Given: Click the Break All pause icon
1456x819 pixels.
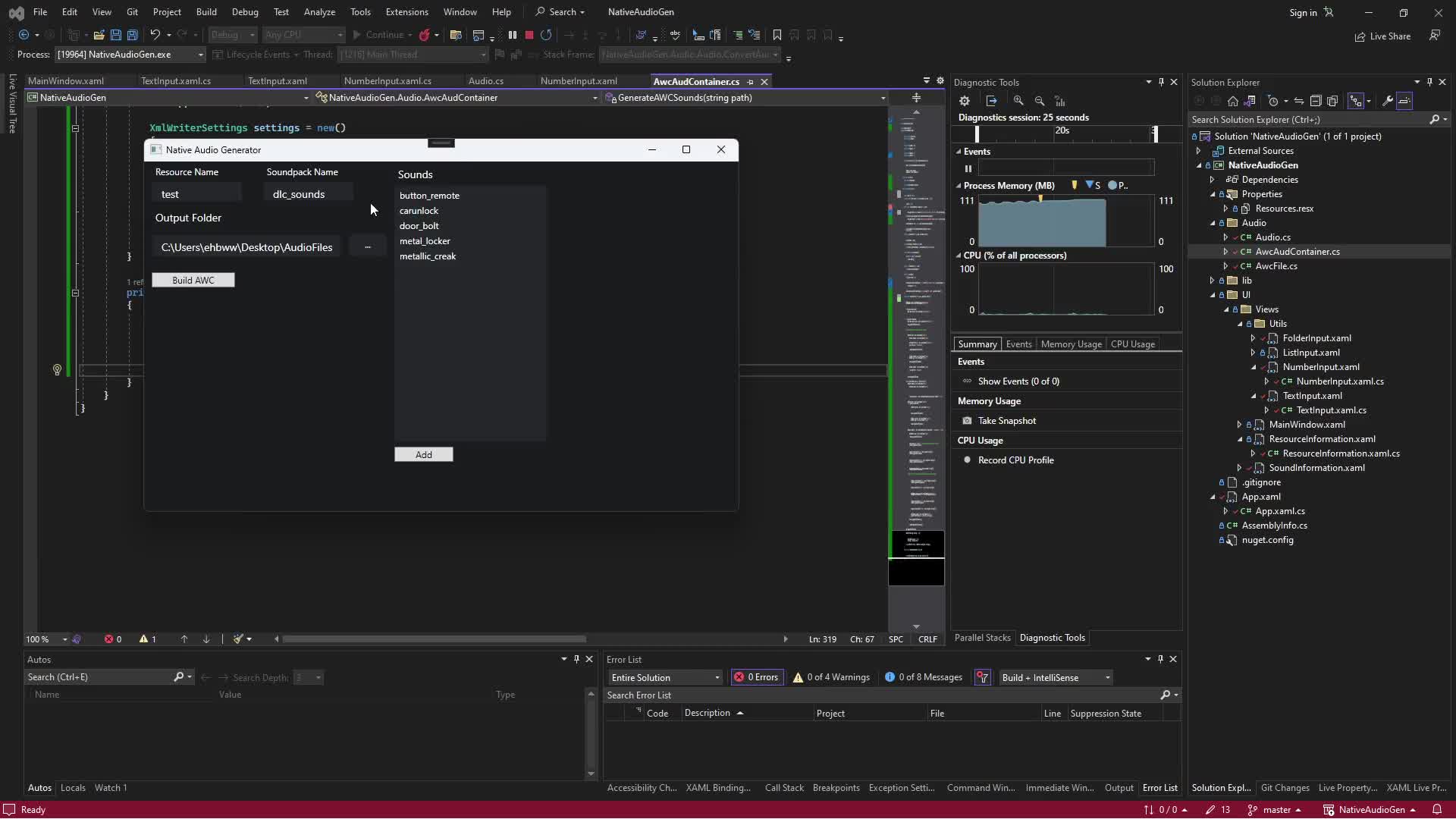Looking at the screenshot, I should pos(513,35).
